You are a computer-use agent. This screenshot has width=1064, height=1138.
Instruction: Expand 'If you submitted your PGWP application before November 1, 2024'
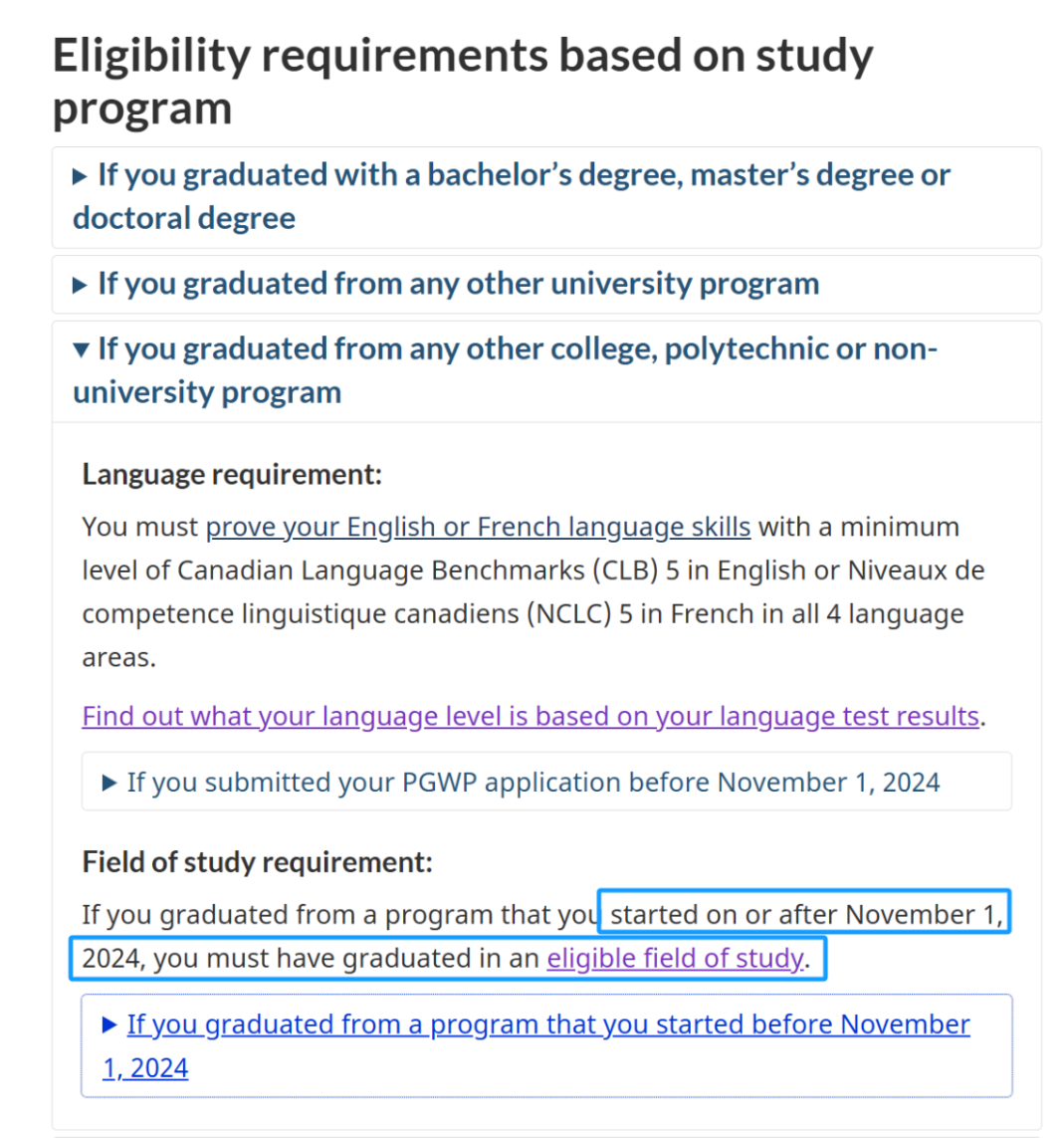pos(532,783)
